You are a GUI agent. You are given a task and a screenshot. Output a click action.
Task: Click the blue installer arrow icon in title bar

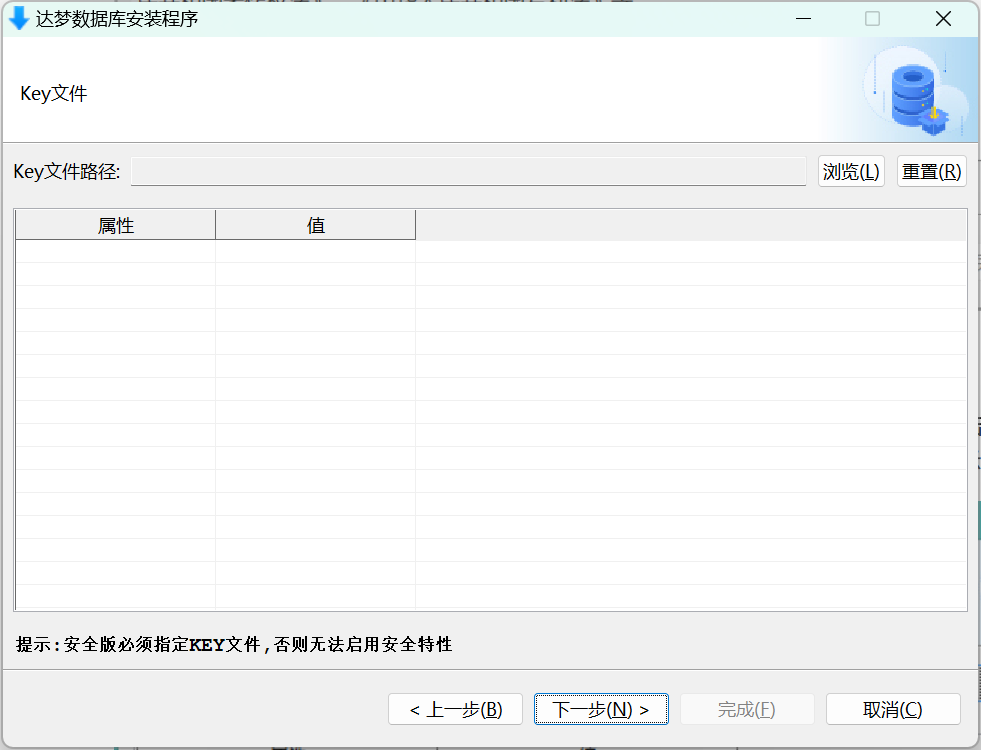(19, 19)
